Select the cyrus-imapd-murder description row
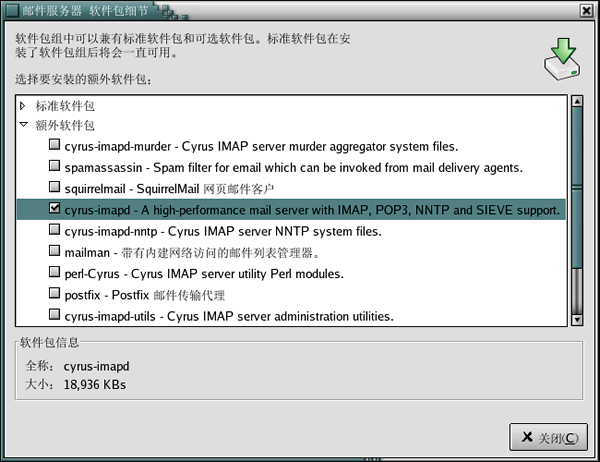 [261, 146]
